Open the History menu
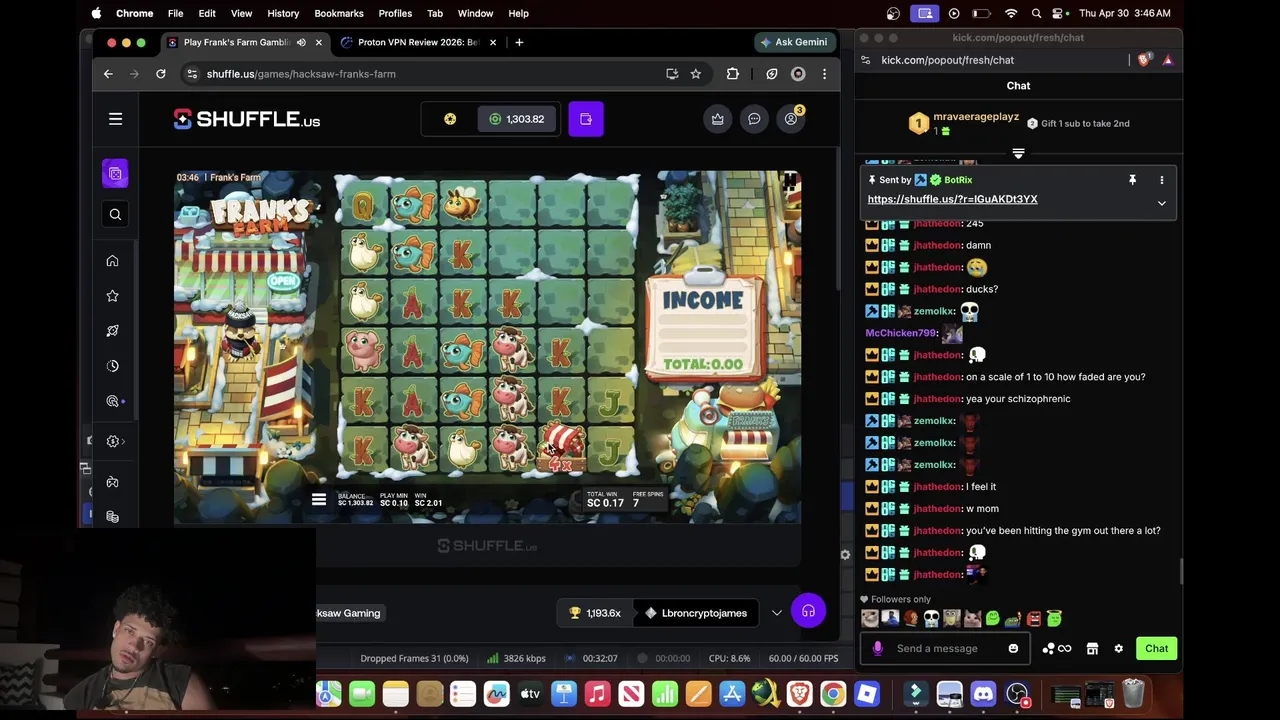Screen dimensions: 1280x720 click(x=283, y=13)
